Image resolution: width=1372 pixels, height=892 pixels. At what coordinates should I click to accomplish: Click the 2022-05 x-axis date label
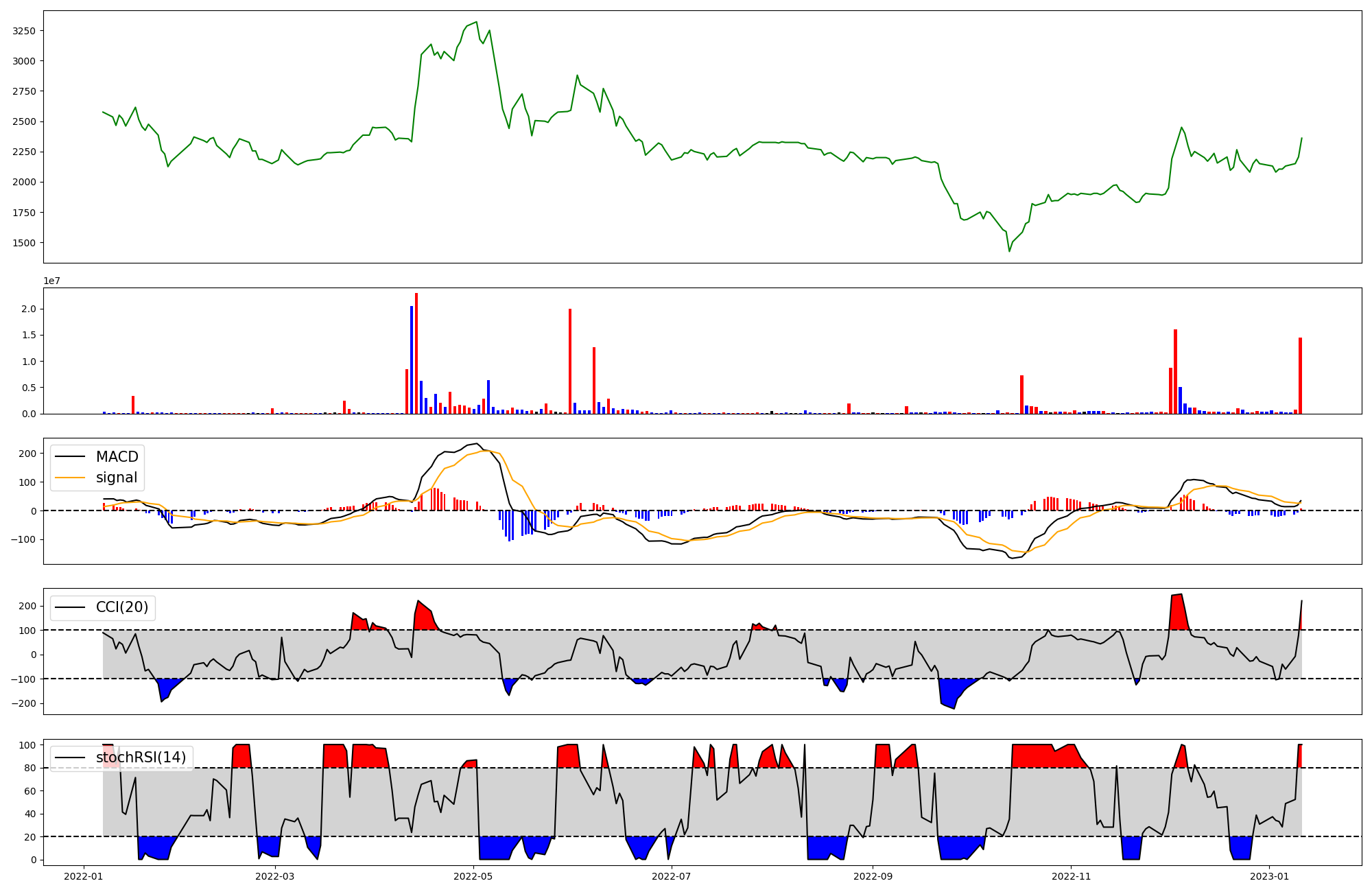(x=473, y=876)
